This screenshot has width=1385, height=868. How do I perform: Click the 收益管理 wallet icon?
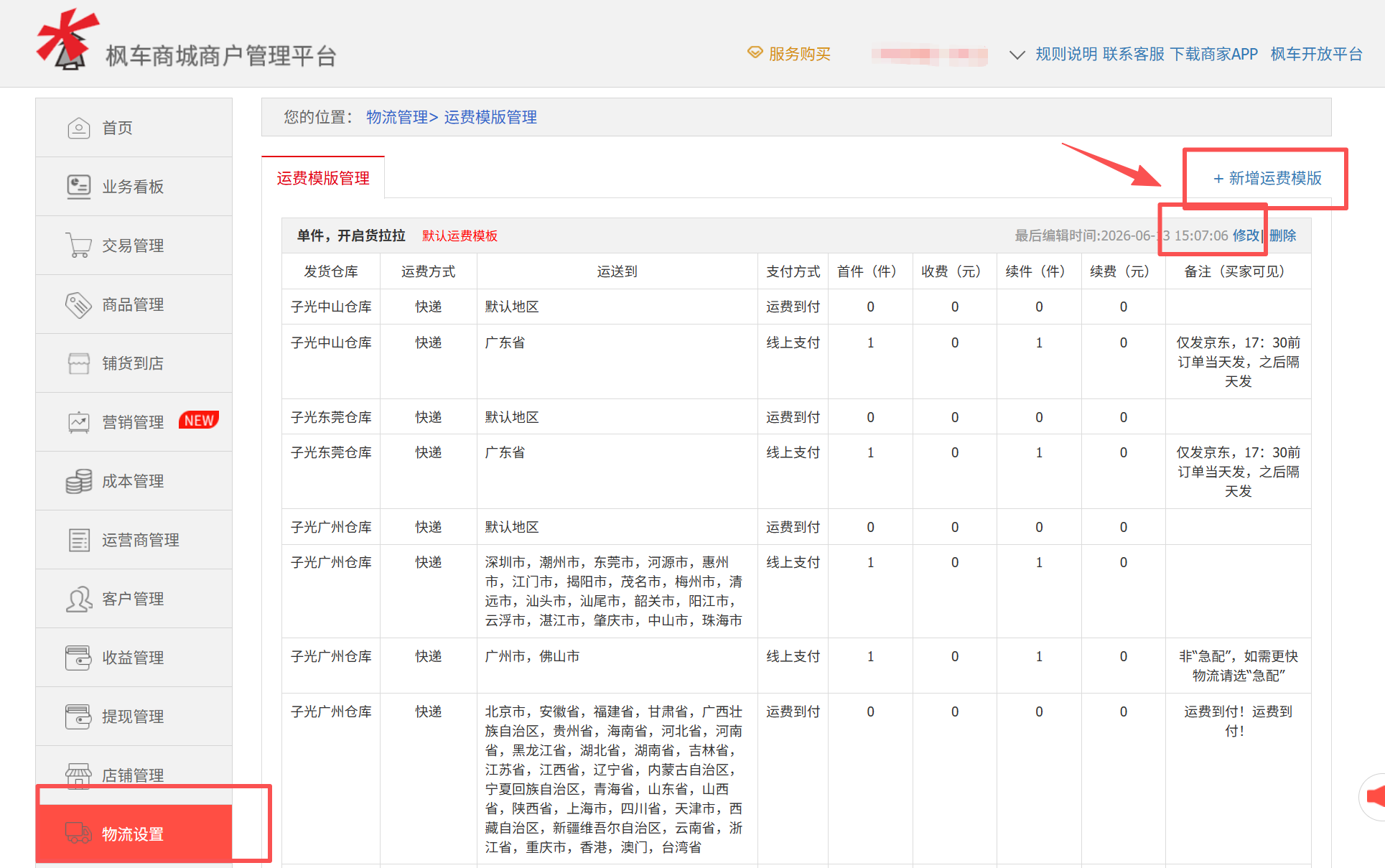(x=78, y=658)
